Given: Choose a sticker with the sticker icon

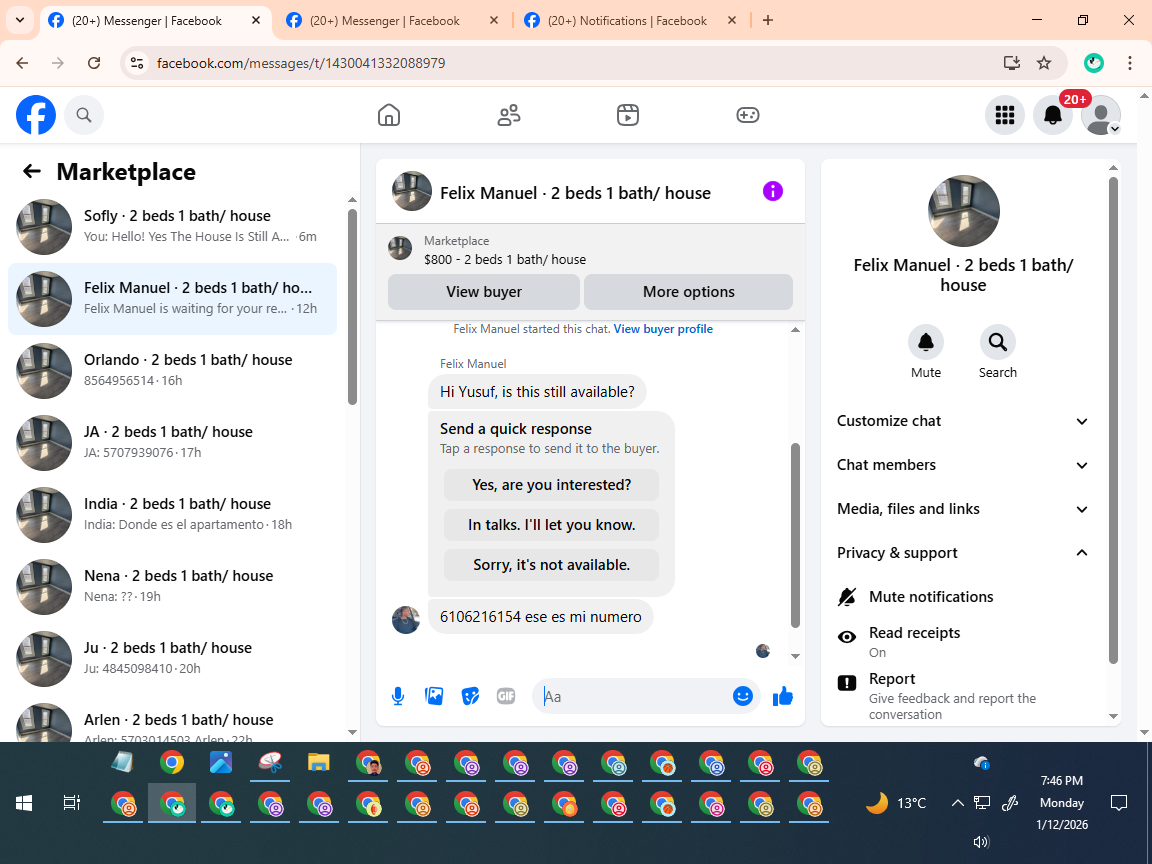Looking at the screenshot, I should pos(470,696).
